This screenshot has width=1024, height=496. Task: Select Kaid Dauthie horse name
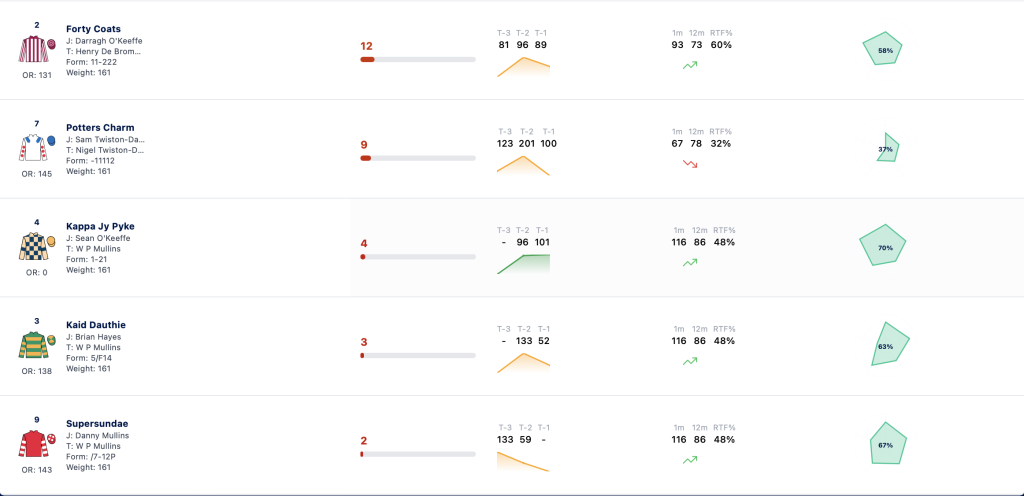(x=96, y=325)
